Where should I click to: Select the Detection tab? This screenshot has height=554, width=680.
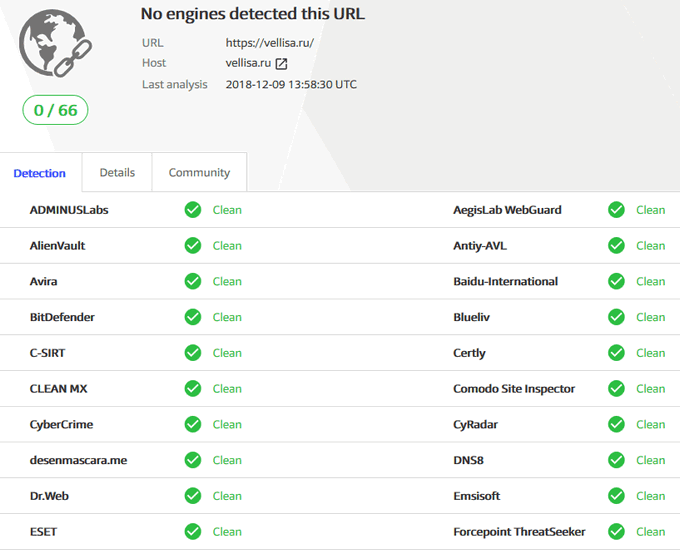pos(39,173)
